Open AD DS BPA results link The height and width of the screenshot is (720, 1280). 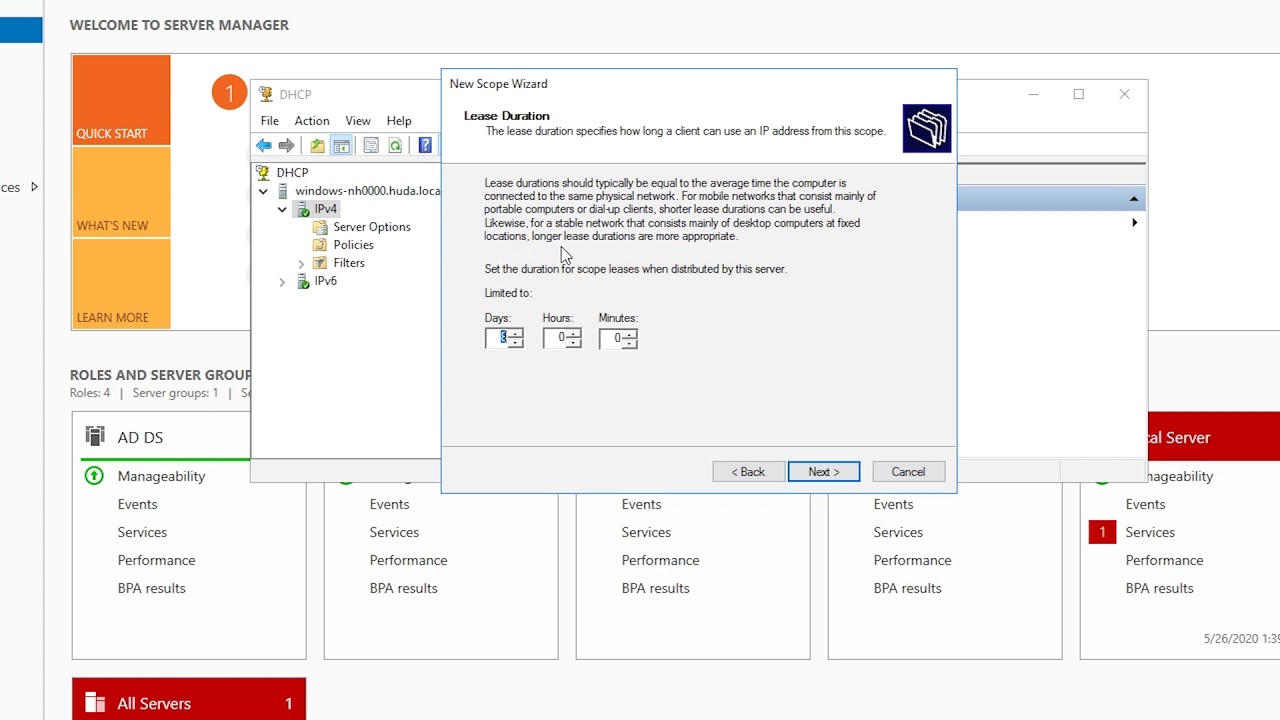[x=151, y=588]
